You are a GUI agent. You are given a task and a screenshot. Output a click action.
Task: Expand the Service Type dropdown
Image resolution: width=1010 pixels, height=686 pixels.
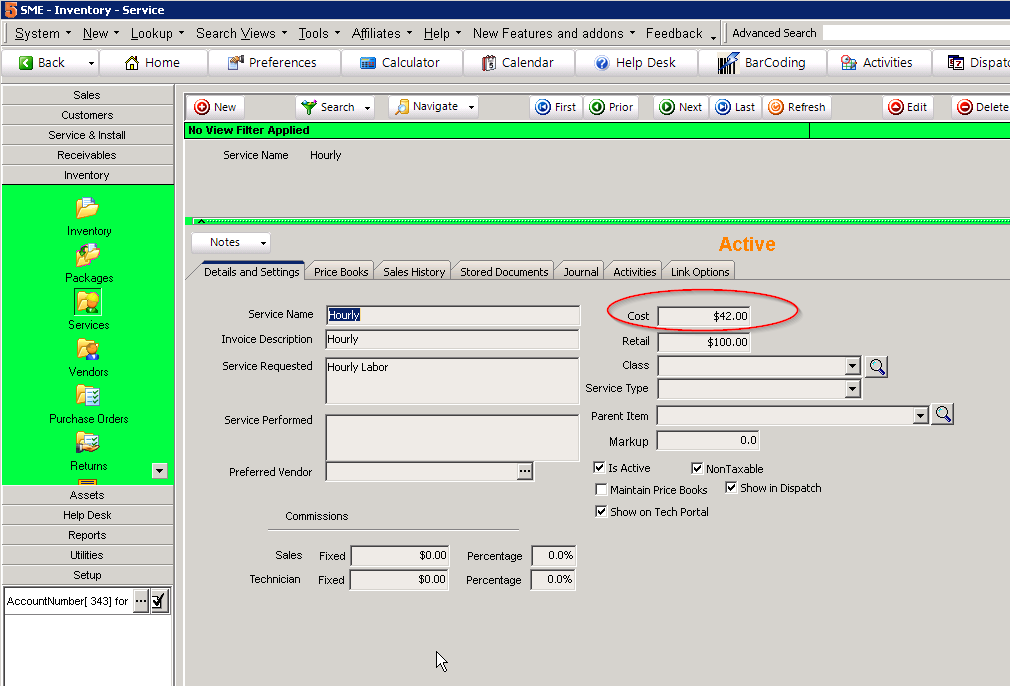(852, 389)
